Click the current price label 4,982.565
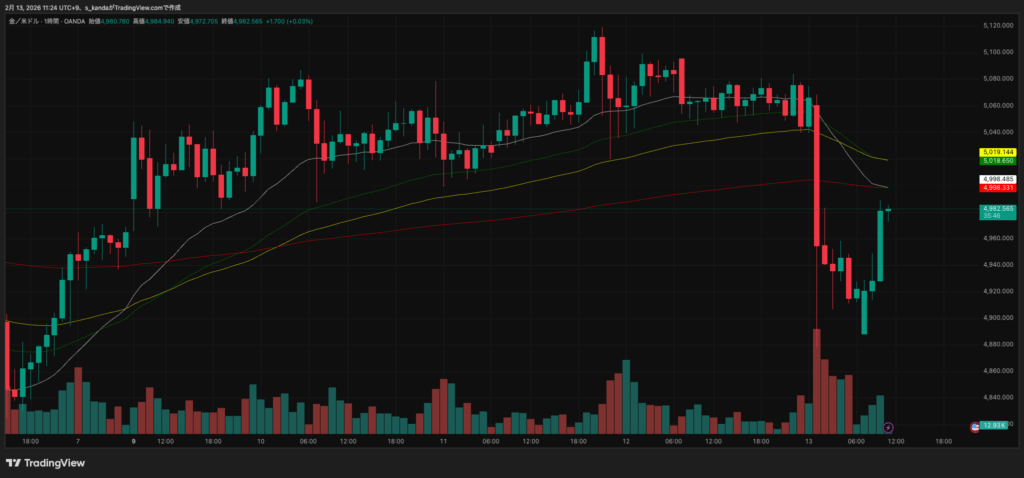Viewport: 1024px width, 478px height. [x=998, y=209]
